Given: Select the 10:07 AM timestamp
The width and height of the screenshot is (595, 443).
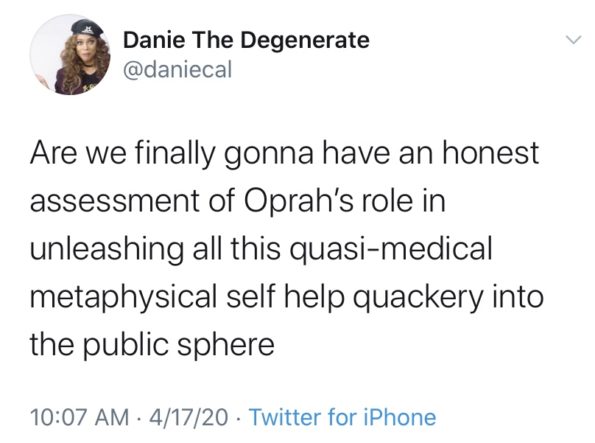Looking at the screenshot, I should (x=80, y=417).
